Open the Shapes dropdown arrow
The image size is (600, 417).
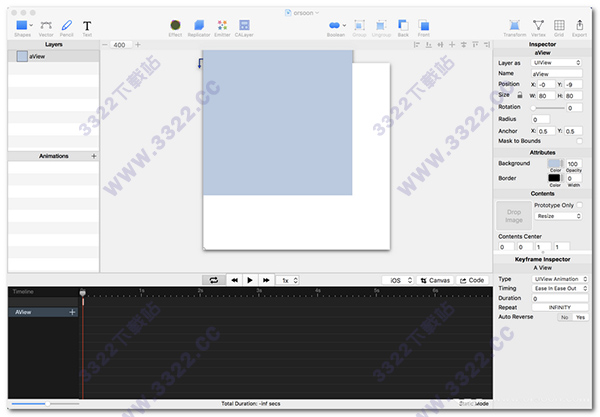point(31,25)
